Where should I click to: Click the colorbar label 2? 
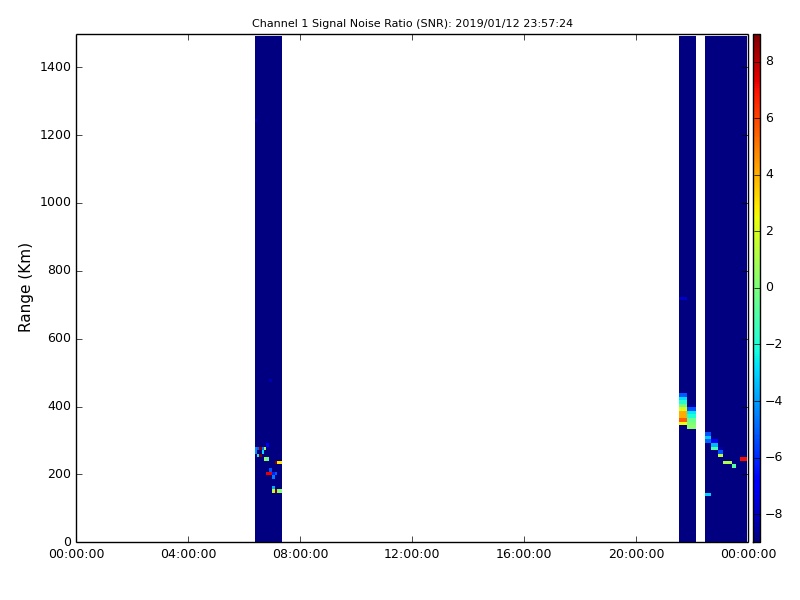[770, 231]
